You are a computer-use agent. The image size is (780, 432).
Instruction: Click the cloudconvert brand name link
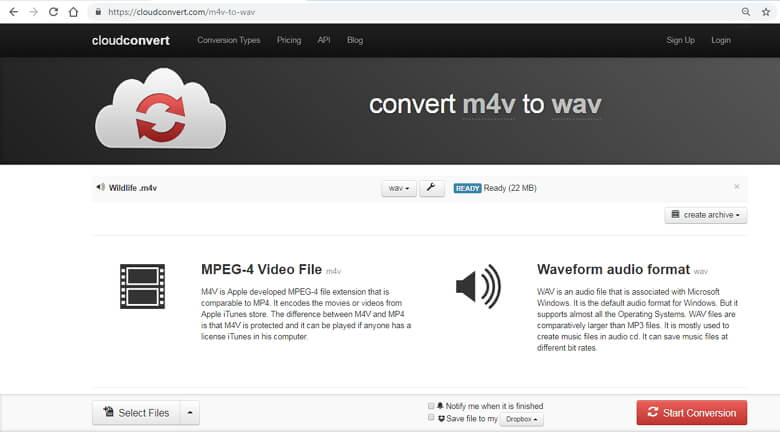130,40
